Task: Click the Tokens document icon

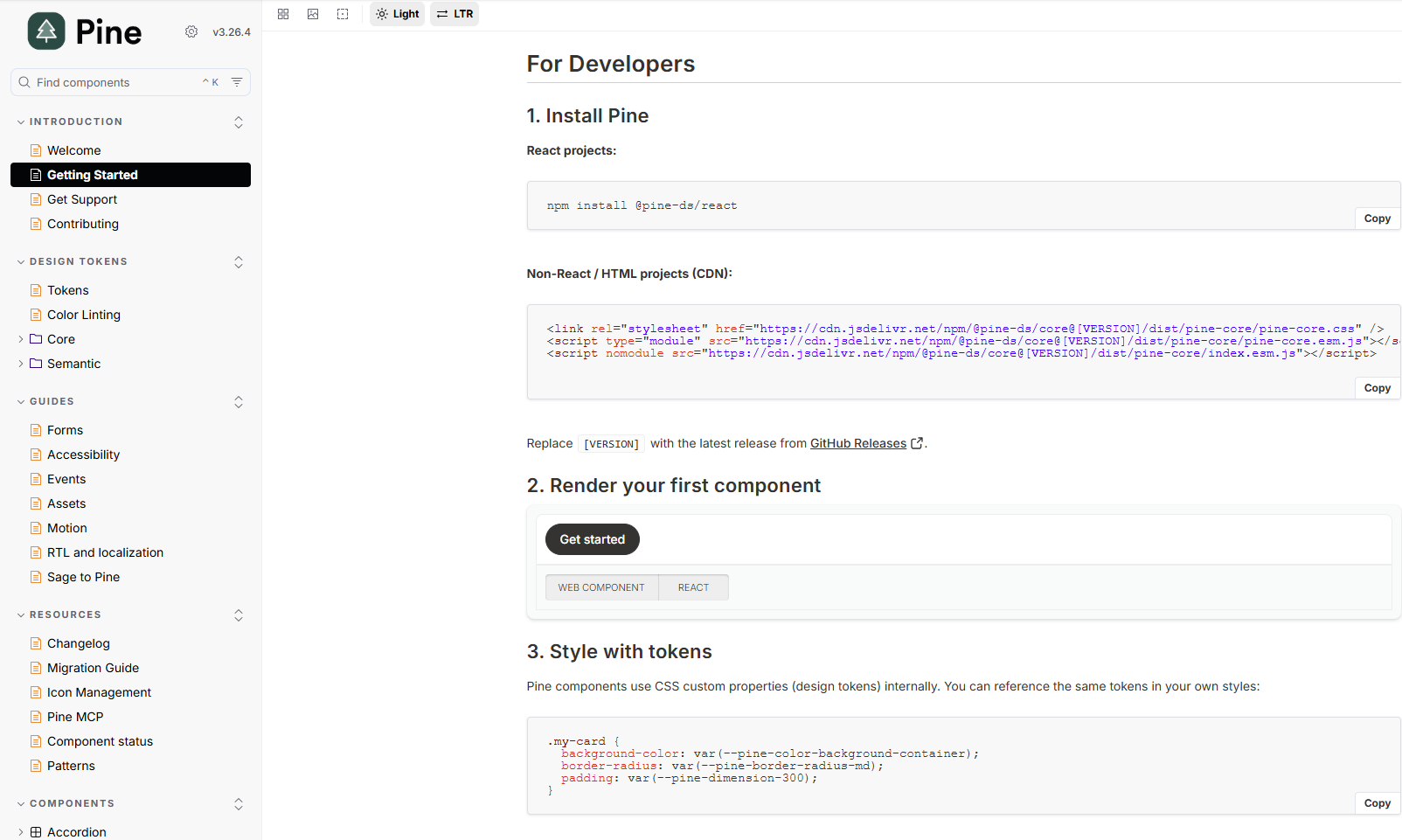Action: coord(36,290)
